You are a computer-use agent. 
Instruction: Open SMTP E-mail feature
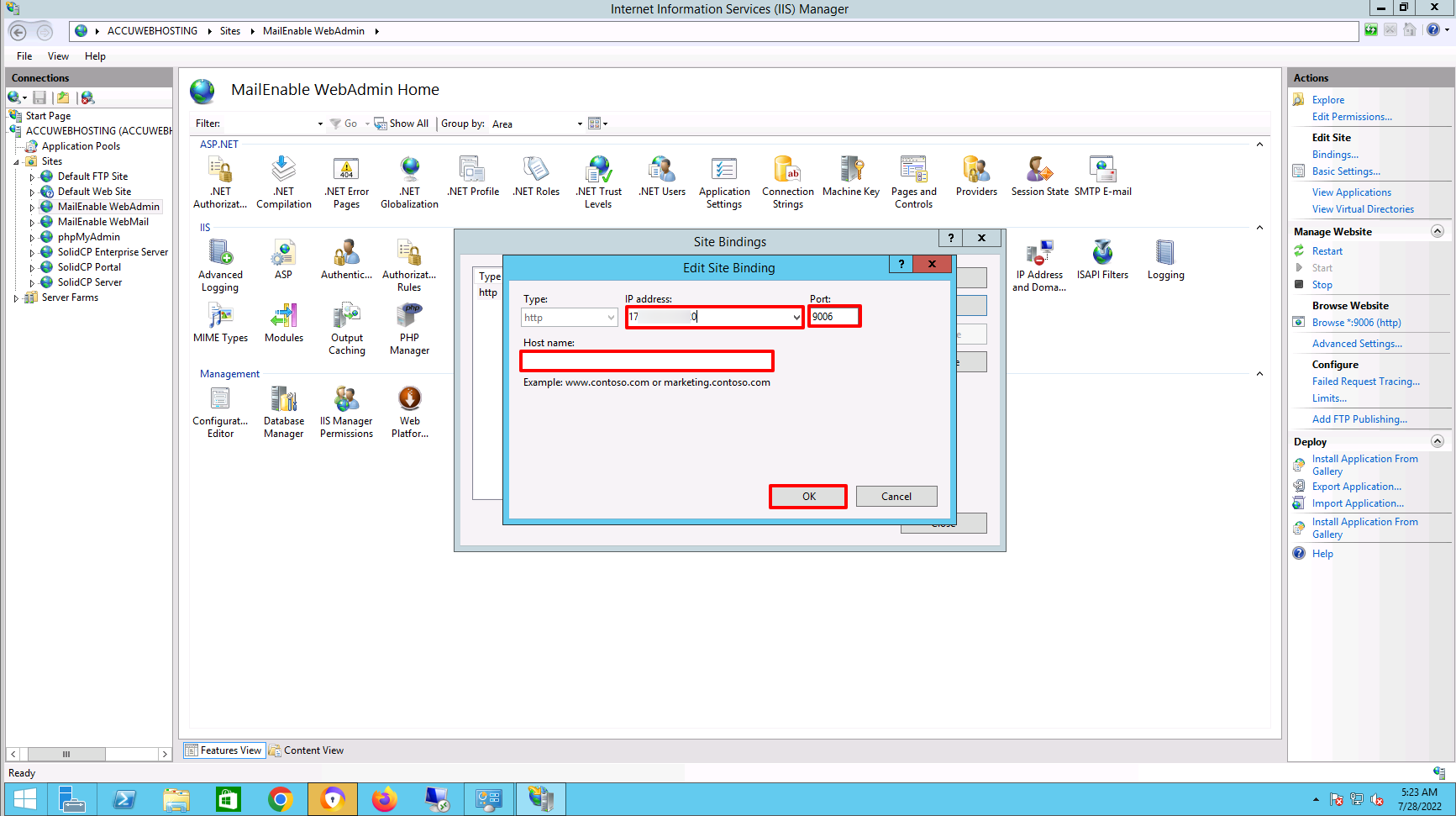point(1102,176)
